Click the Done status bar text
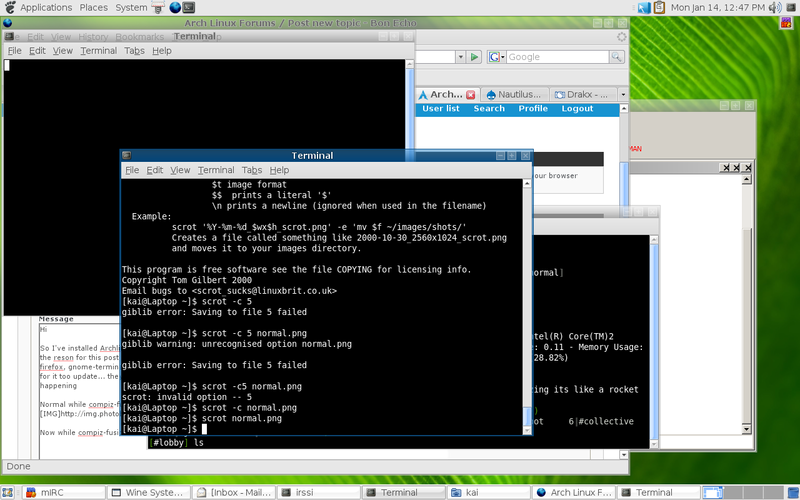Viewport: 800px width, 500px height. click(x=18, y=466)
